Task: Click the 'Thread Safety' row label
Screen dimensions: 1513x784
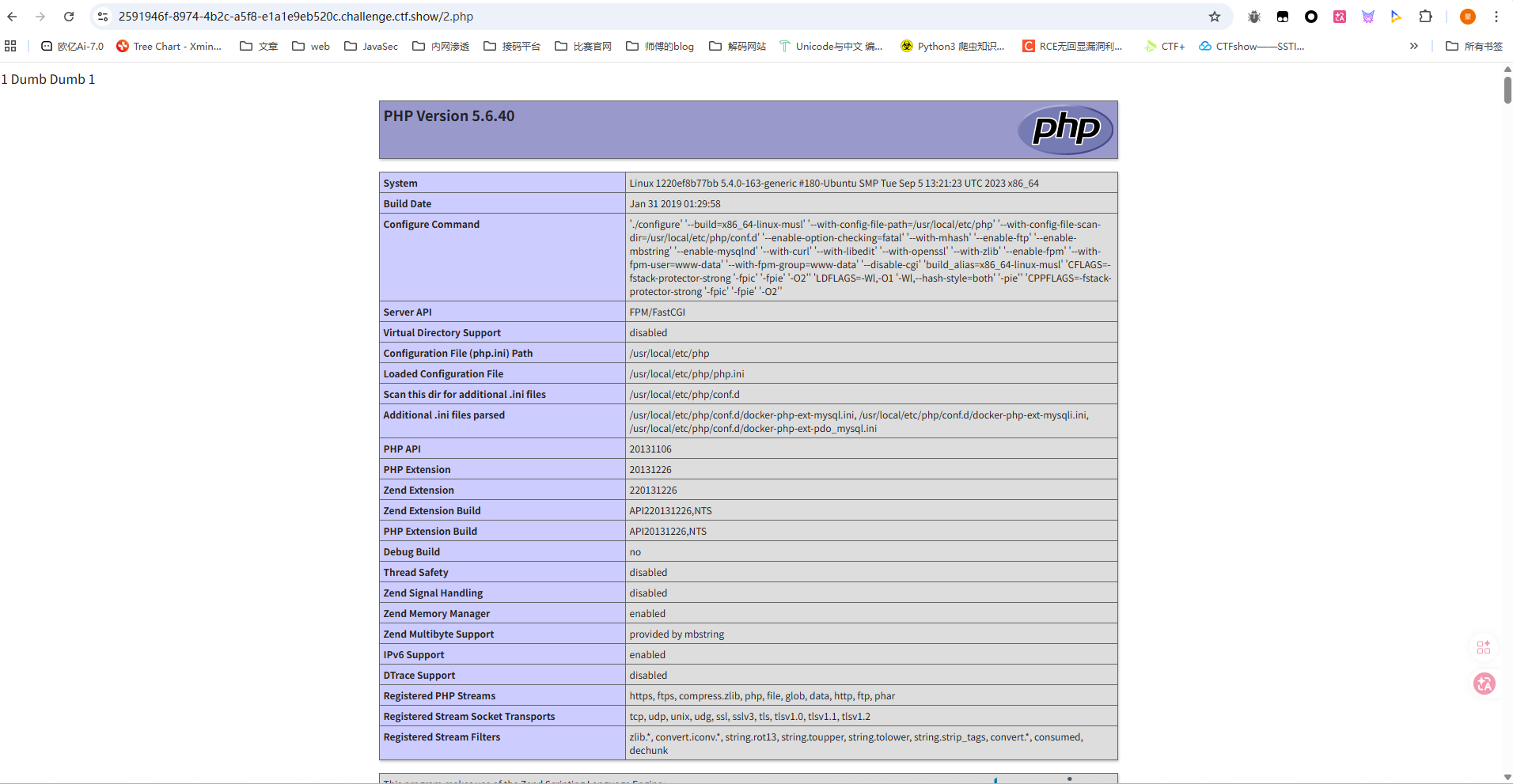Action: tap(416, 572)
